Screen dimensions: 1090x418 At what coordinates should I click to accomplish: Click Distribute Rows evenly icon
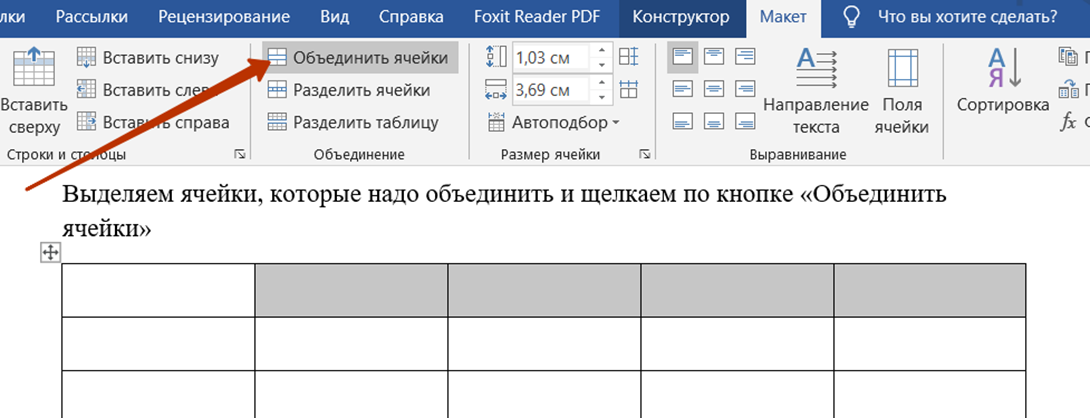pos(628,57)
